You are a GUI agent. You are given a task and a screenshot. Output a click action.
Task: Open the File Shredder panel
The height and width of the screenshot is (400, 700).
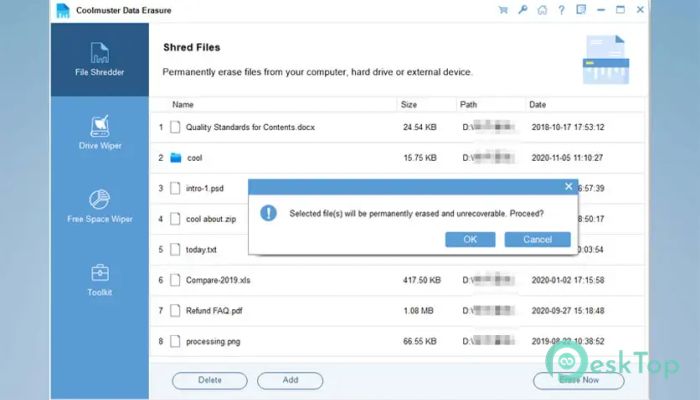98,58
